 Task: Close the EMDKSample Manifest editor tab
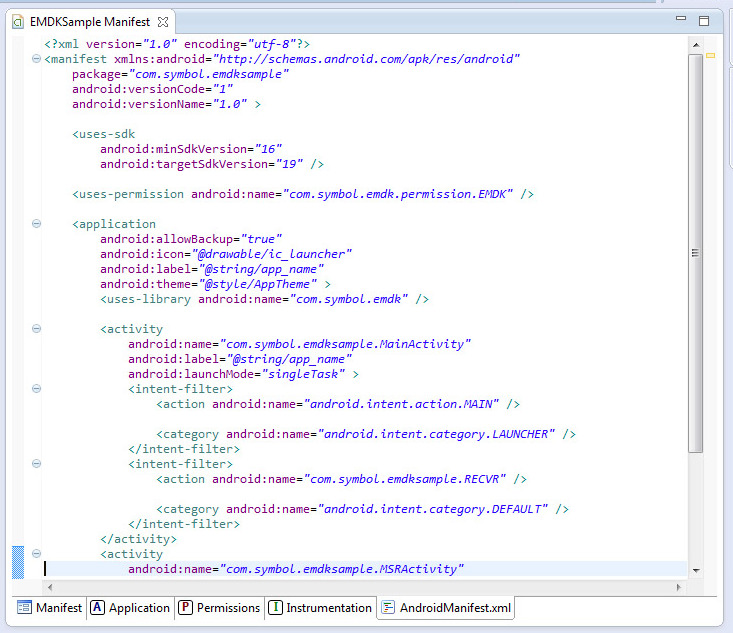[x=164, y=21]
